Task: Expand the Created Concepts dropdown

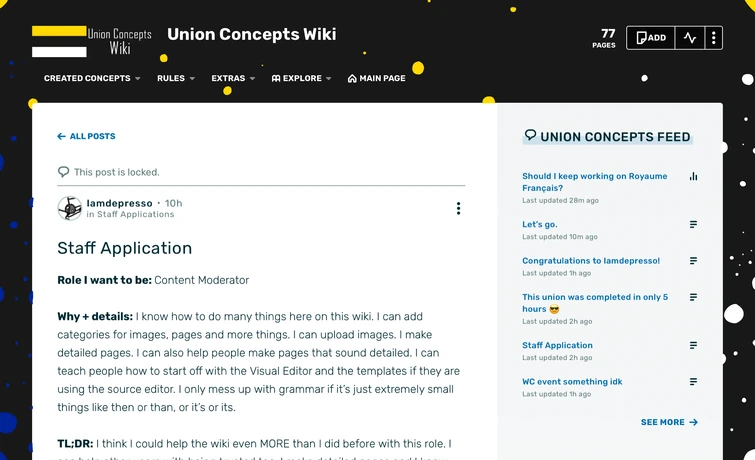Action: (x=92, y=78)
